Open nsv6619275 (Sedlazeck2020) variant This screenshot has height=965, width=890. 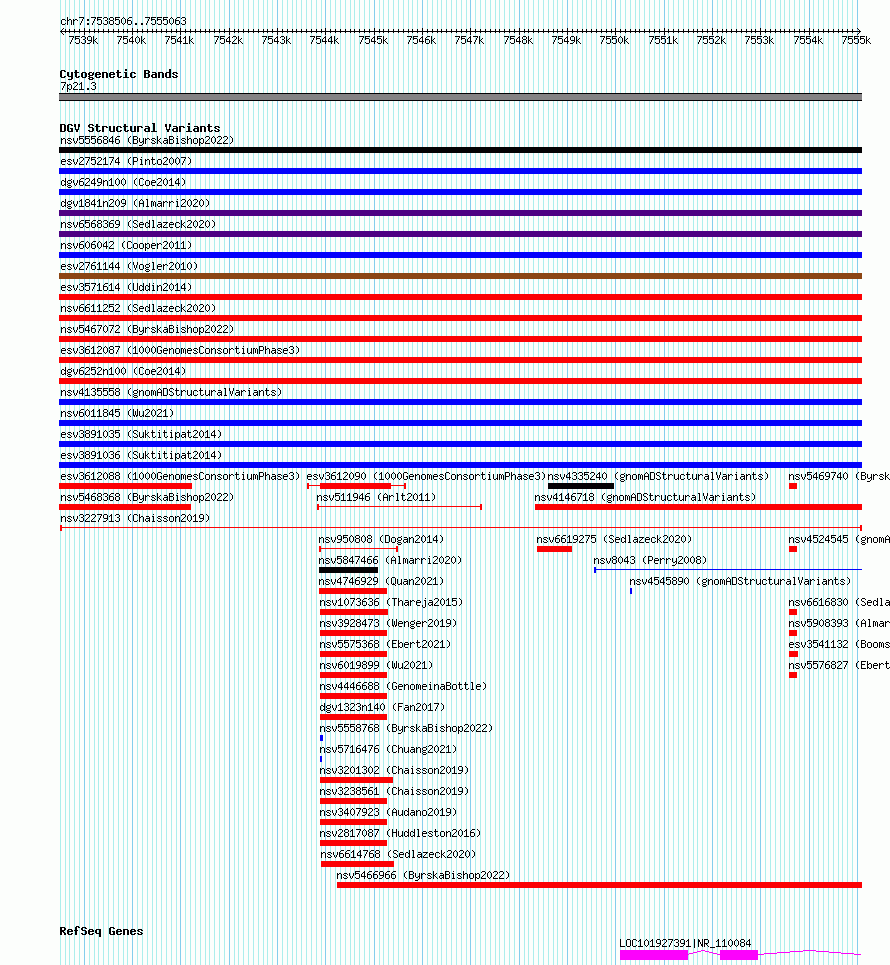pos(554,549)
